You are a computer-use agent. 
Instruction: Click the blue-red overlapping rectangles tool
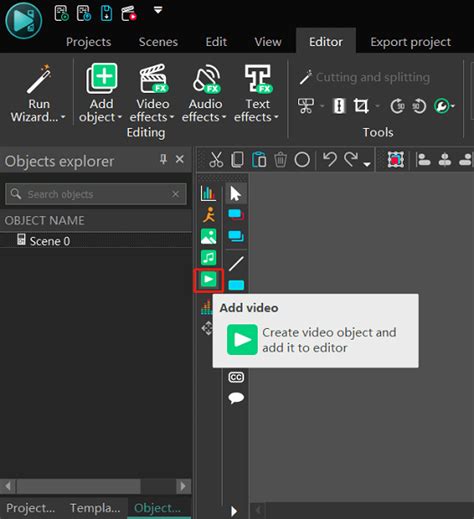pos(236,215)
